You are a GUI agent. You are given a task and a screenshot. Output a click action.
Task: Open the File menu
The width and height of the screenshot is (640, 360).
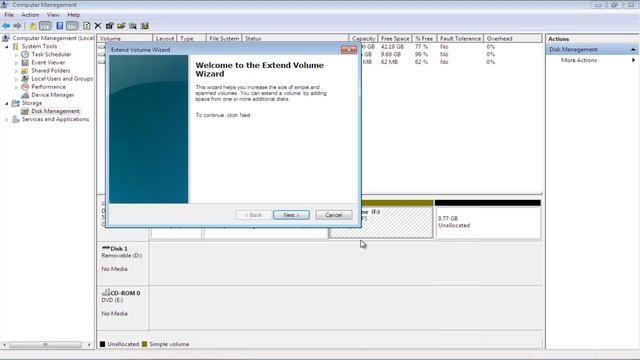click(x=9, y=15)
